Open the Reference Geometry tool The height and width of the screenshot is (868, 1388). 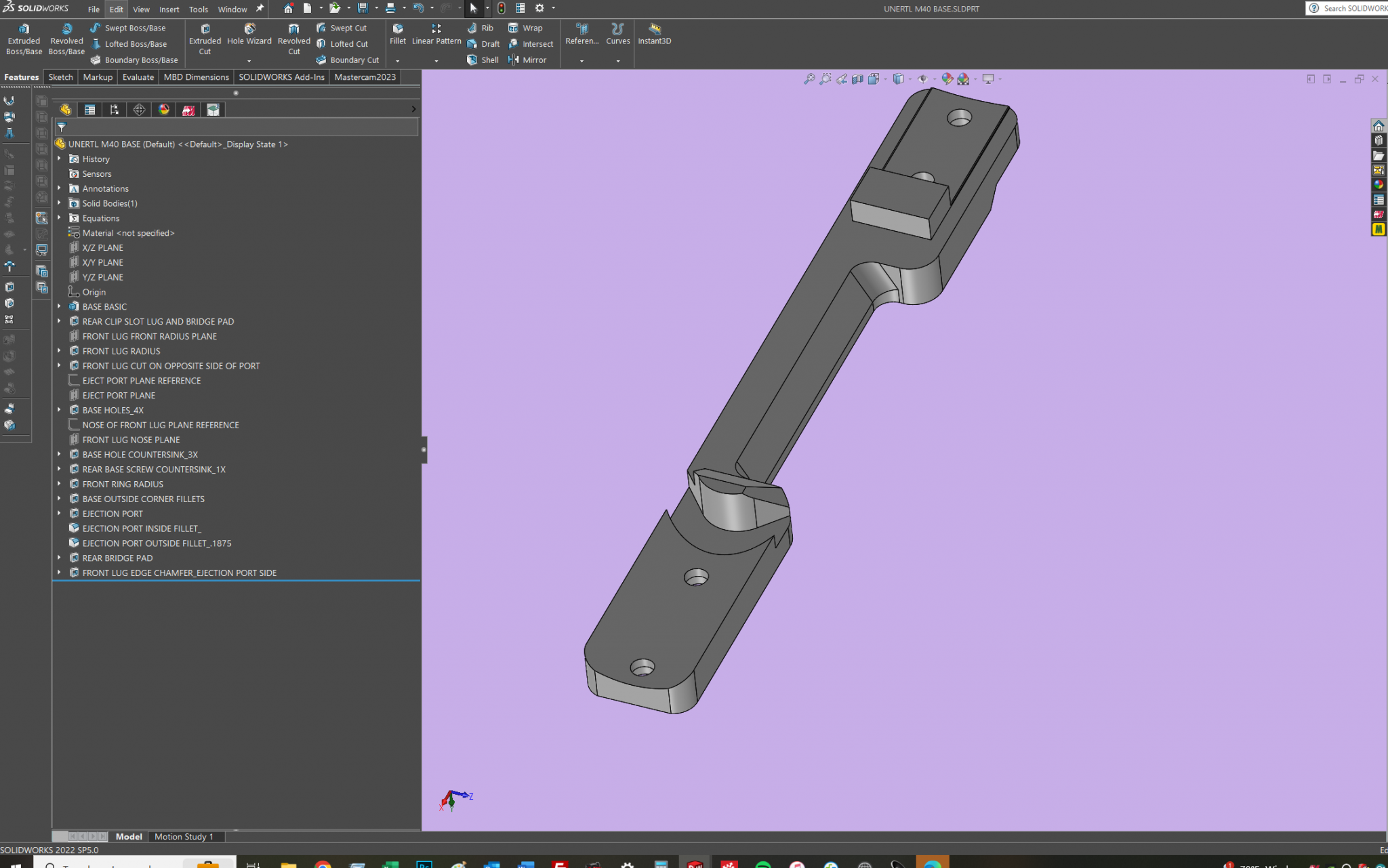tap(581, 35)
